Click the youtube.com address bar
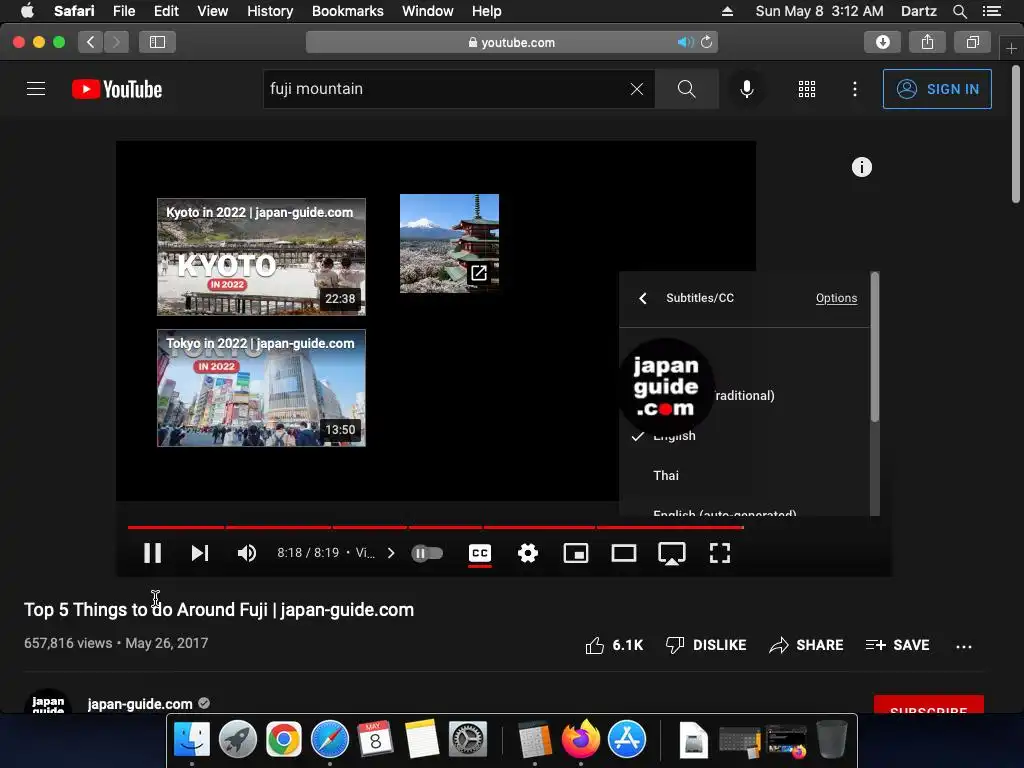 (511, 42)
